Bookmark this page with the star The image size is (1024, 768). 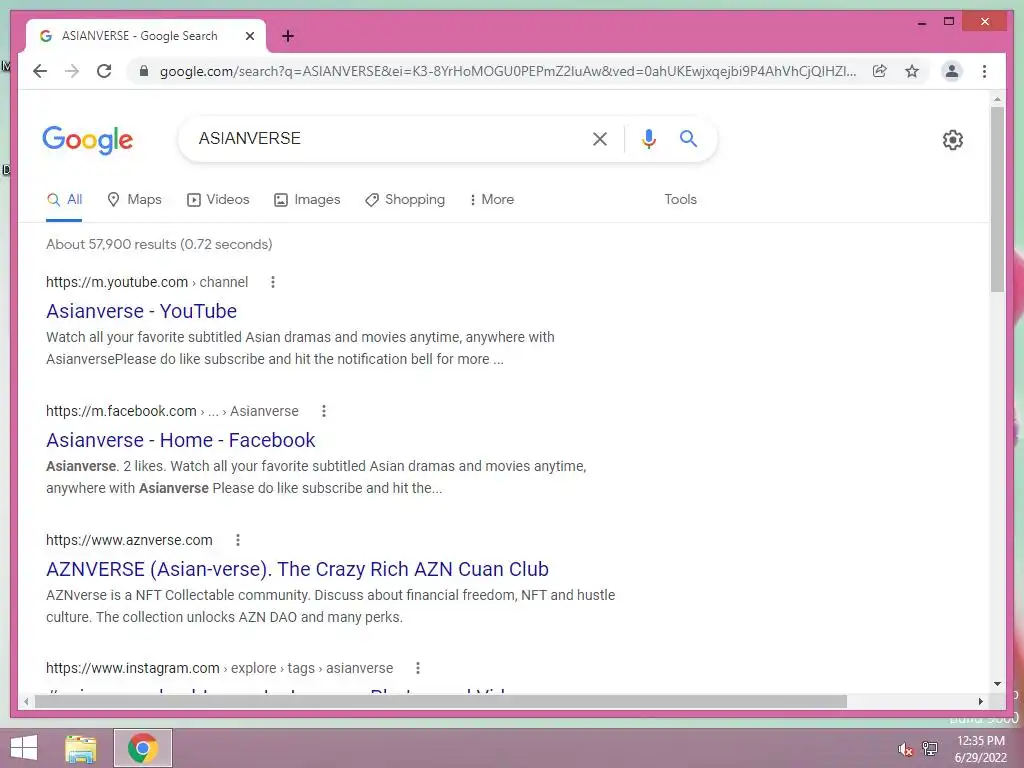[912, 71]
